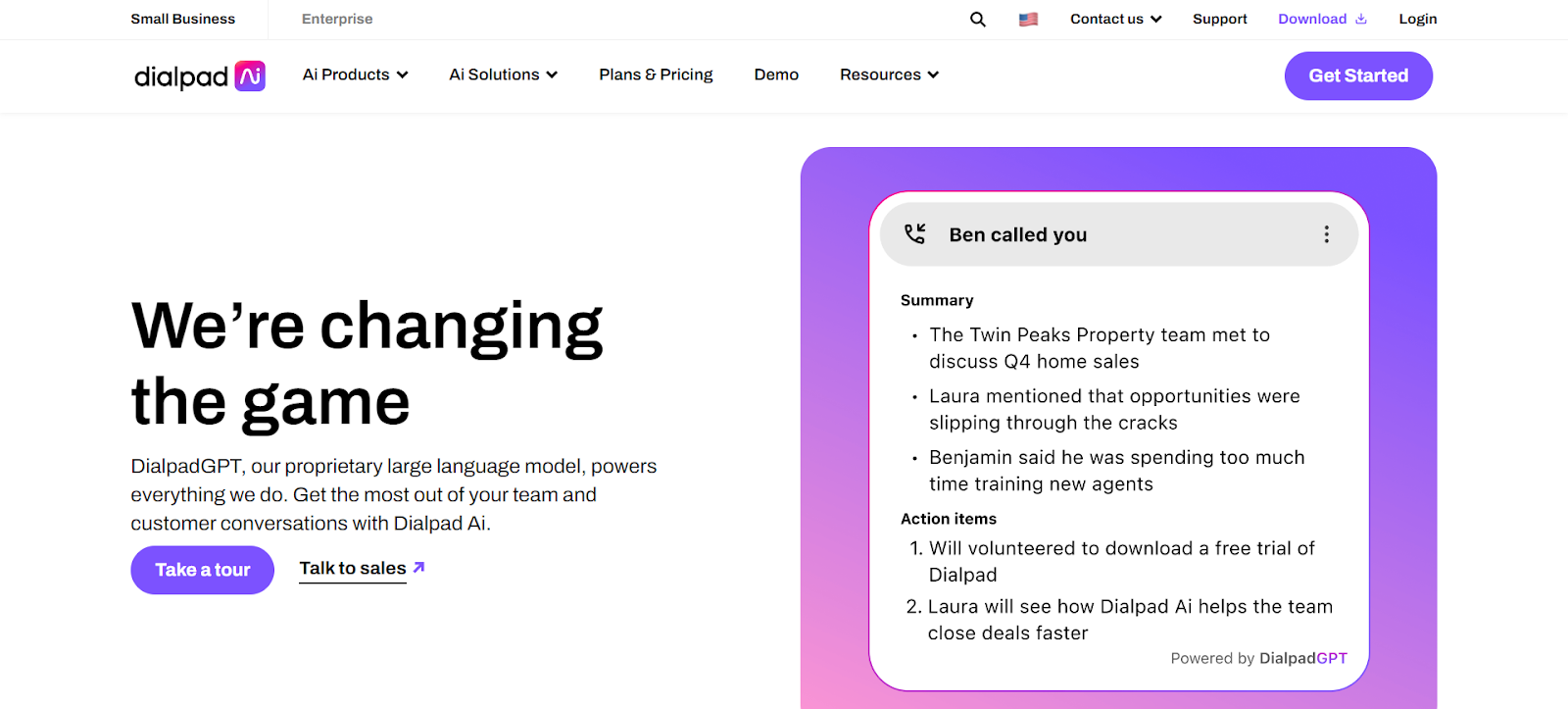This screenshot has width=1568, height=709.
Task: Click the DialpadGPT description paragraph
Action: pyautogui.click(x=394, y=494)
